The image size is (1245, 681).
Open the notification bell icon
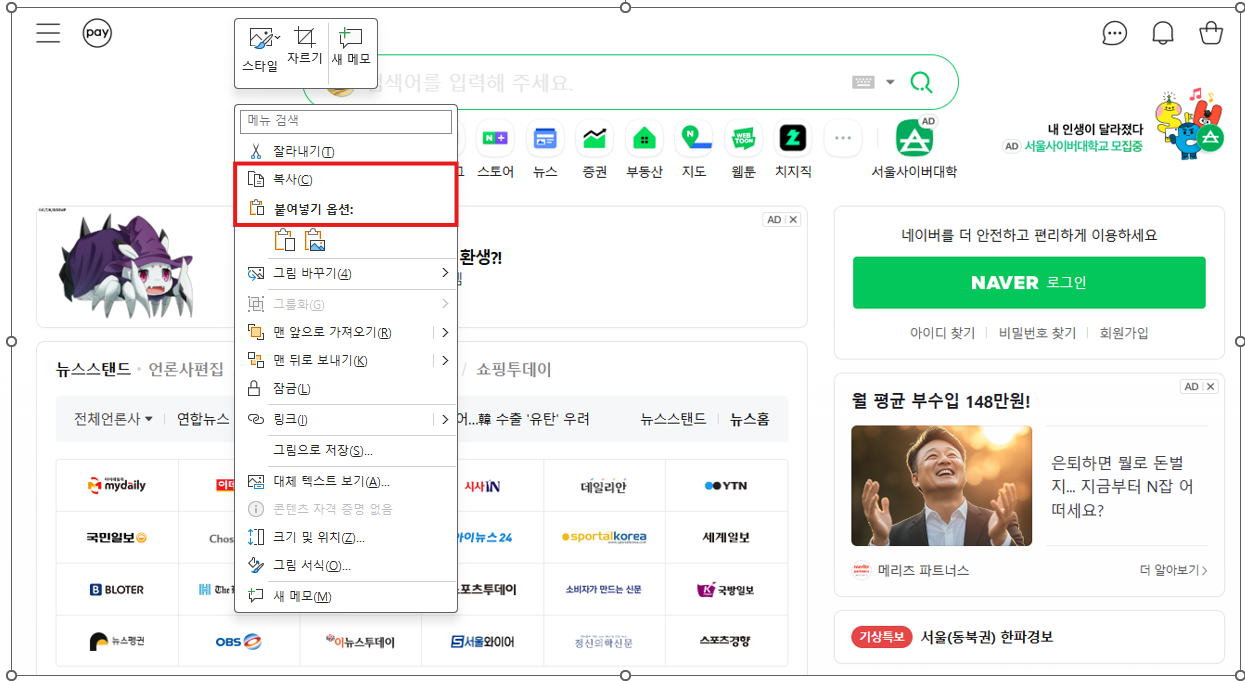(x=1162, y=32)
